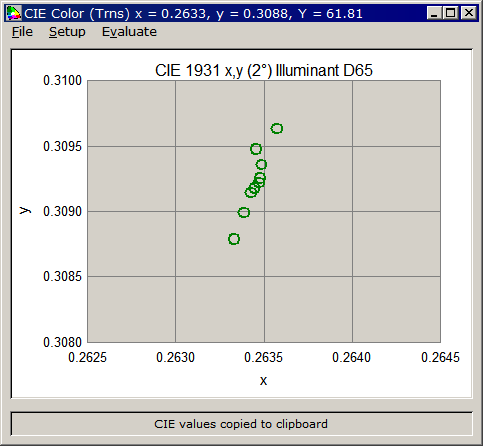Click the x axis label under the chart
The height and width of the screenshot is (446, 483).
coord(263,380)
